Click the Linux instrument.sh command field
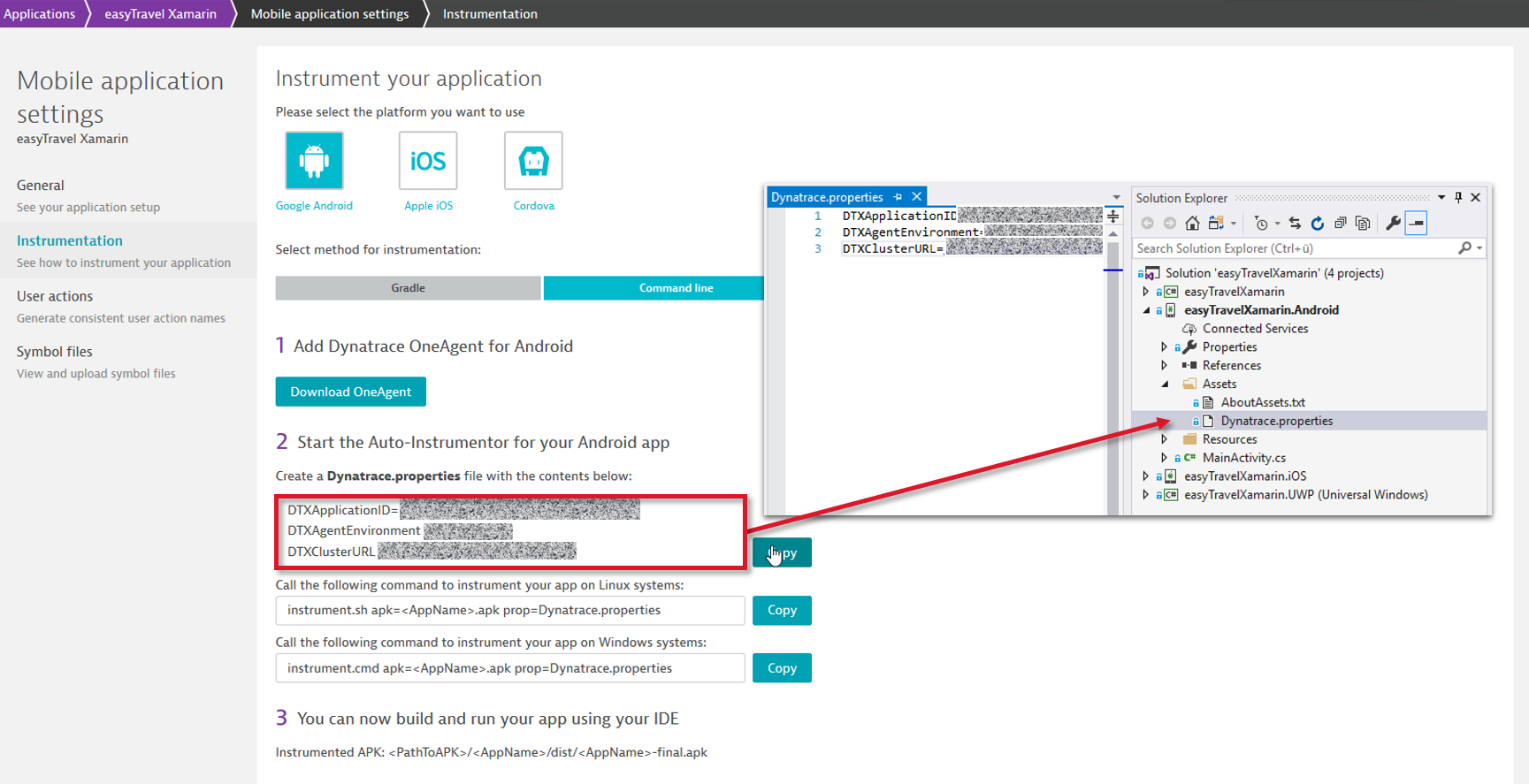The image size is (1529, 784). (510, 611)
